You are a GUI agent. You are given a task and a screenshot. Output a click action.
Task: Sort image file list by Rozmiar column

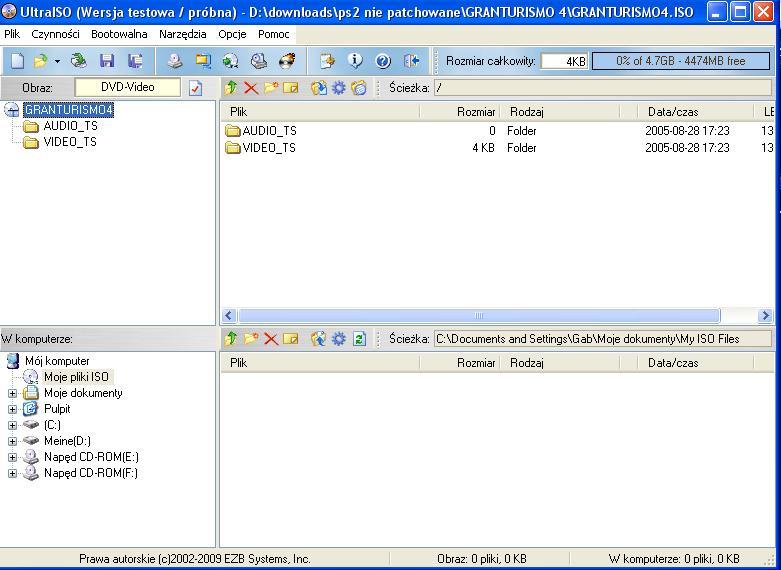(459, 112)
